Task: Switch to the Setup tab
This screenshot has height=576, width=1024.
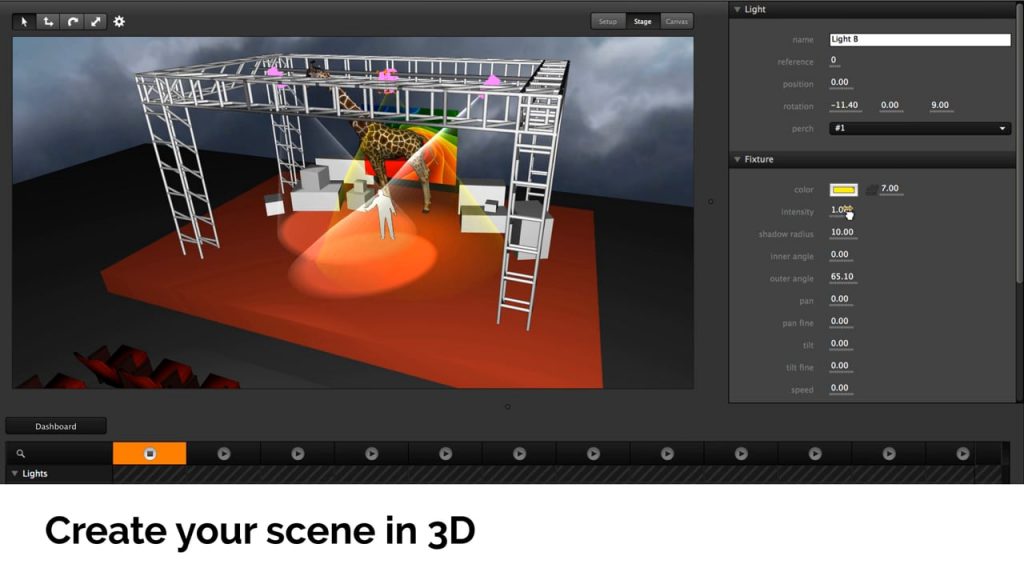Action: tap(608, 21)
